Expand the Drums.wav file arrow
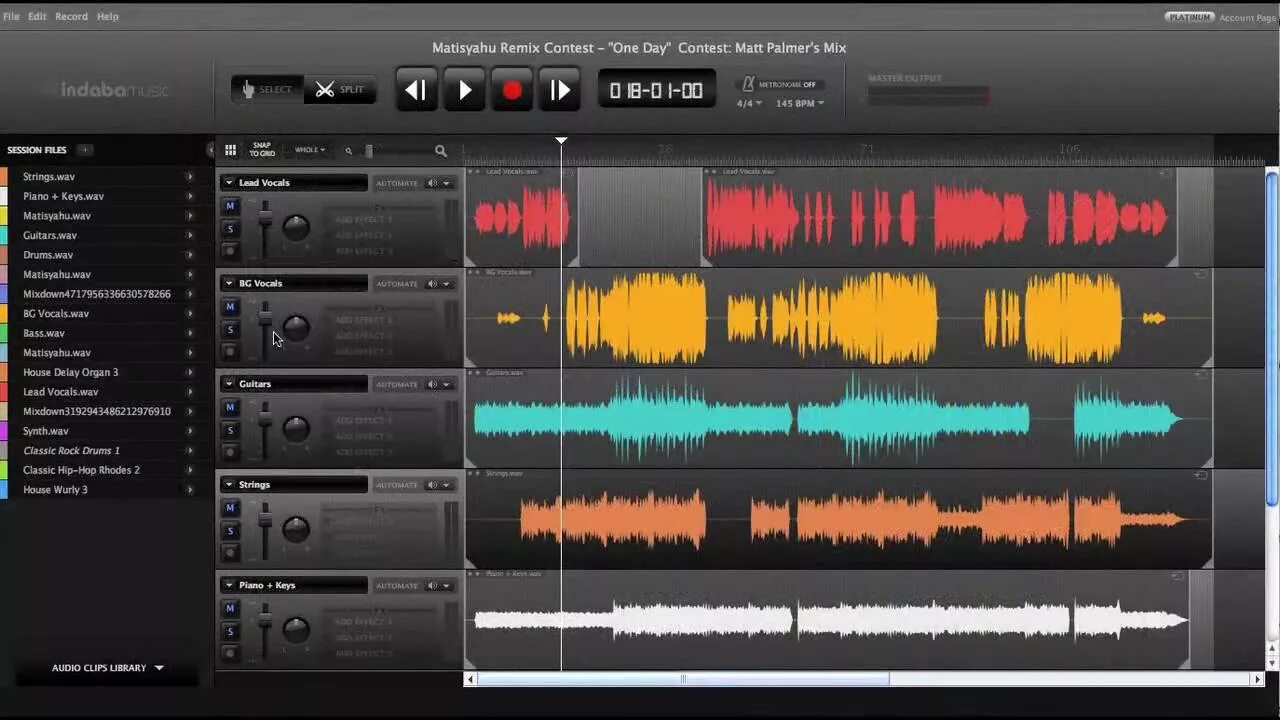1280x720 pixels. (190, 255)
